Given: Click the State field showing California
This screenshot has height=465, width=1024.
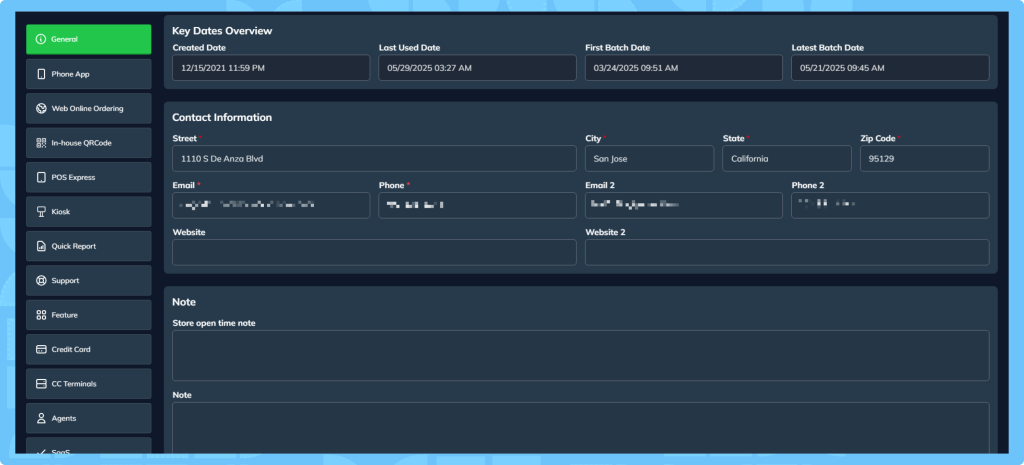Looking at the screenshot, I should (787, 159).
